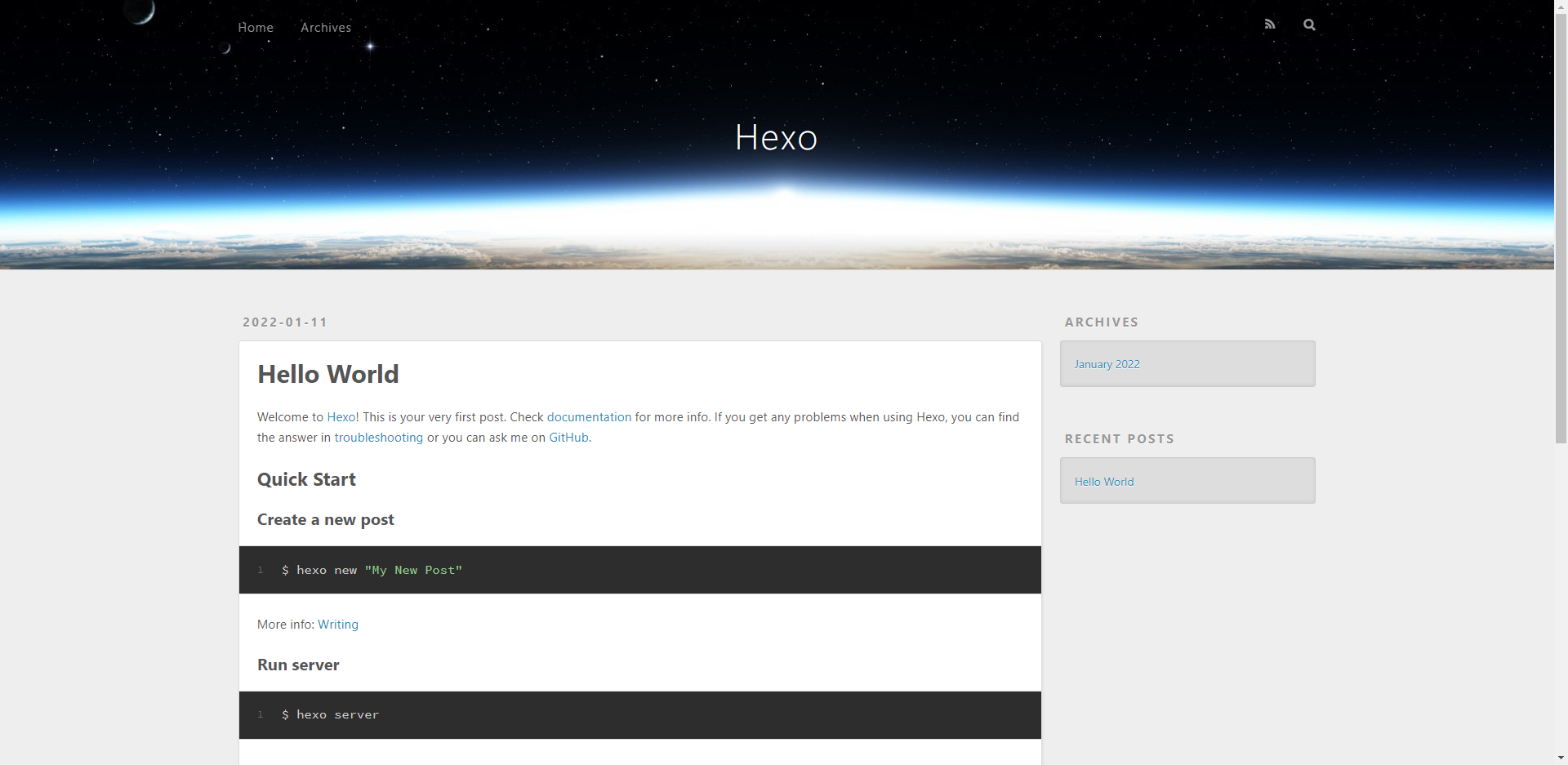Click the vertical scrollbar thumb
Viewport: 1568px width, 765px height.
[x=1561, y=229]
